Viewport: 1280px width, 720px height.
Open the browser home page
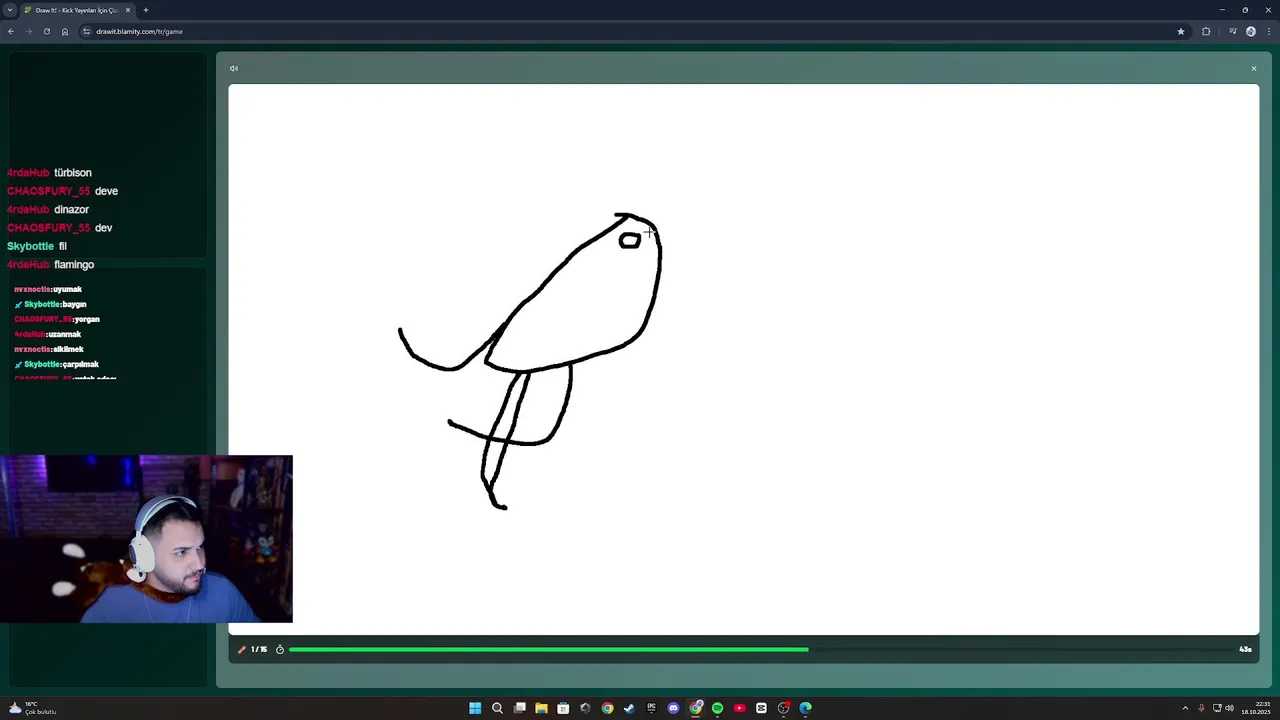(65, 31)
